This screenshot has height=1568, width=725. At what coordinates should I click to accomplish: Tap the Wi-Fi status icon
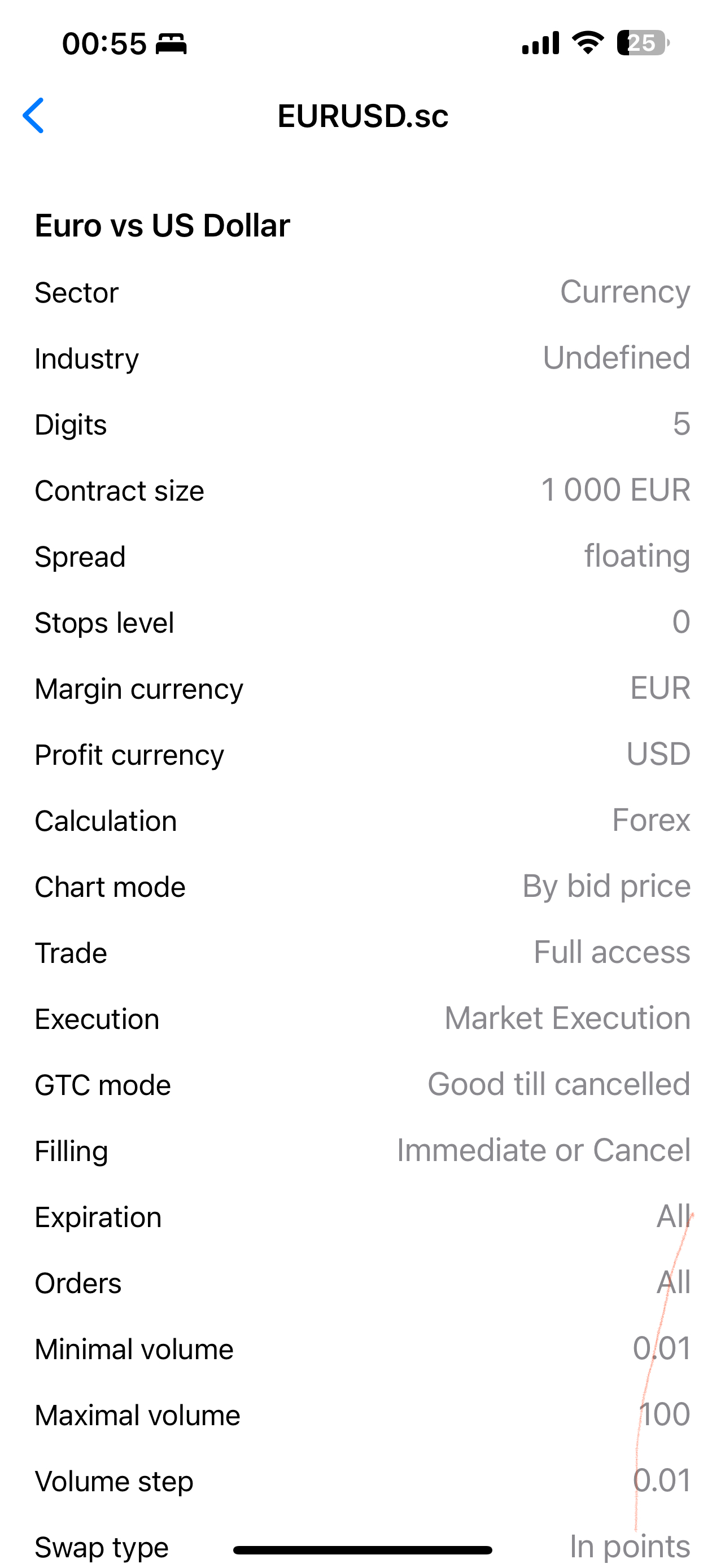[587, 43]
